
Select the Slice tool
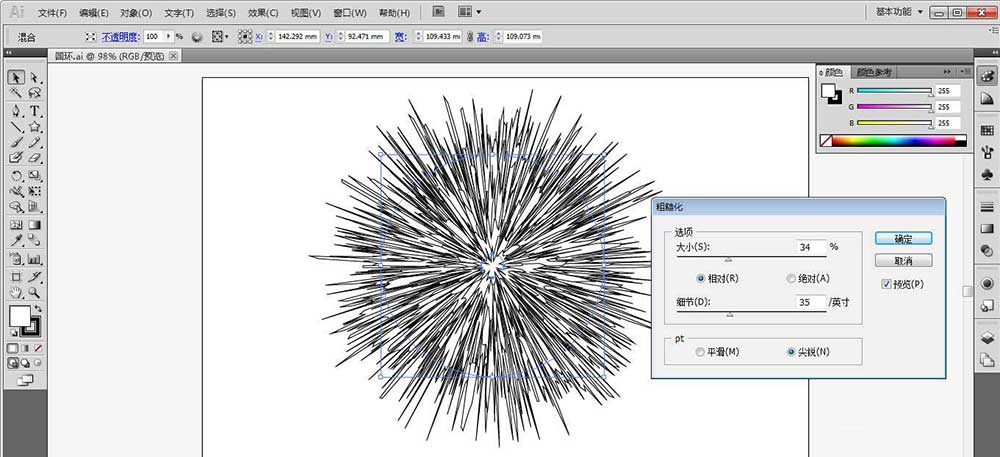[x=34, y=277]
